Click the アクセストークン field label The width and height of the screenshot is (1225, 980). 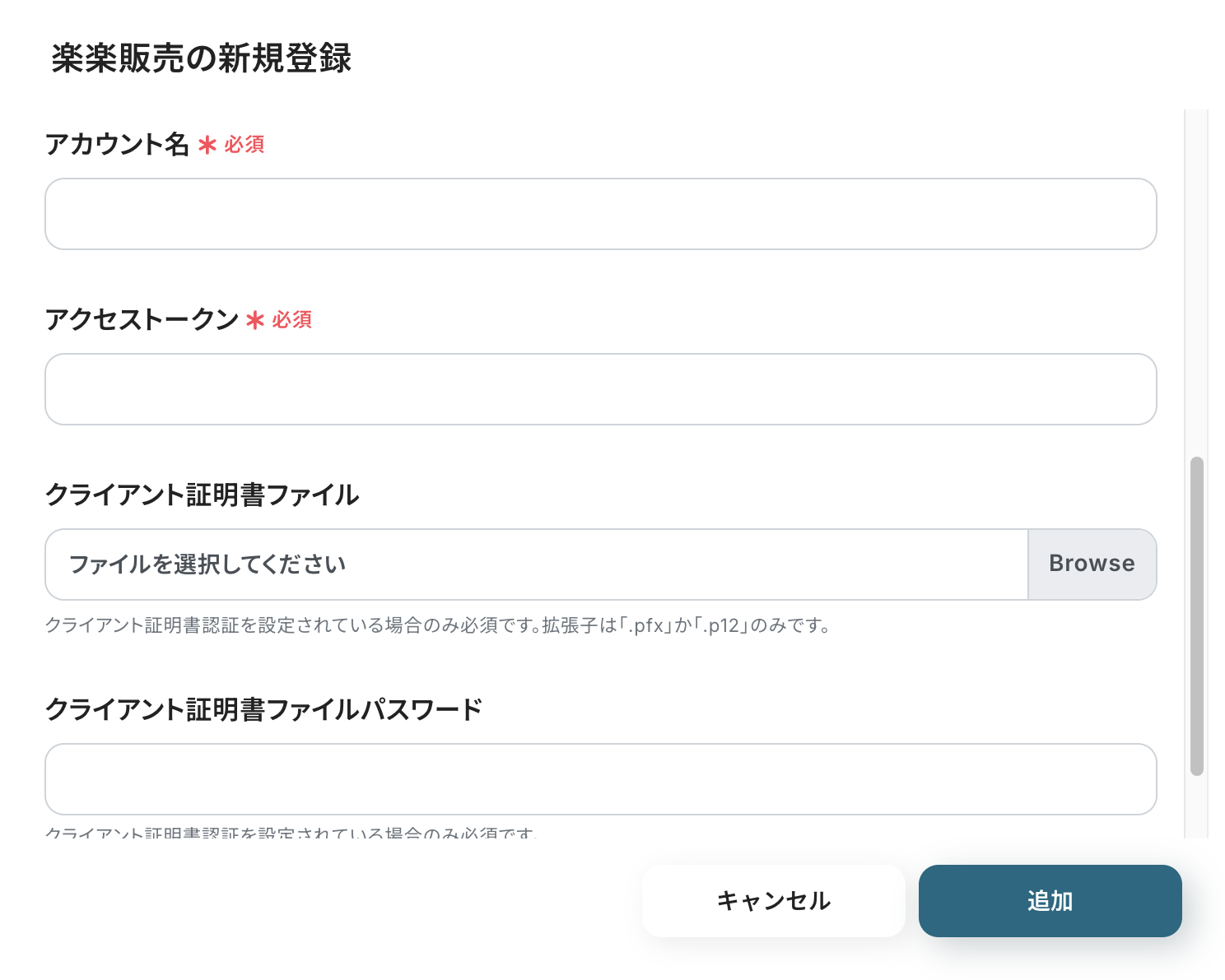pos(142,320)
